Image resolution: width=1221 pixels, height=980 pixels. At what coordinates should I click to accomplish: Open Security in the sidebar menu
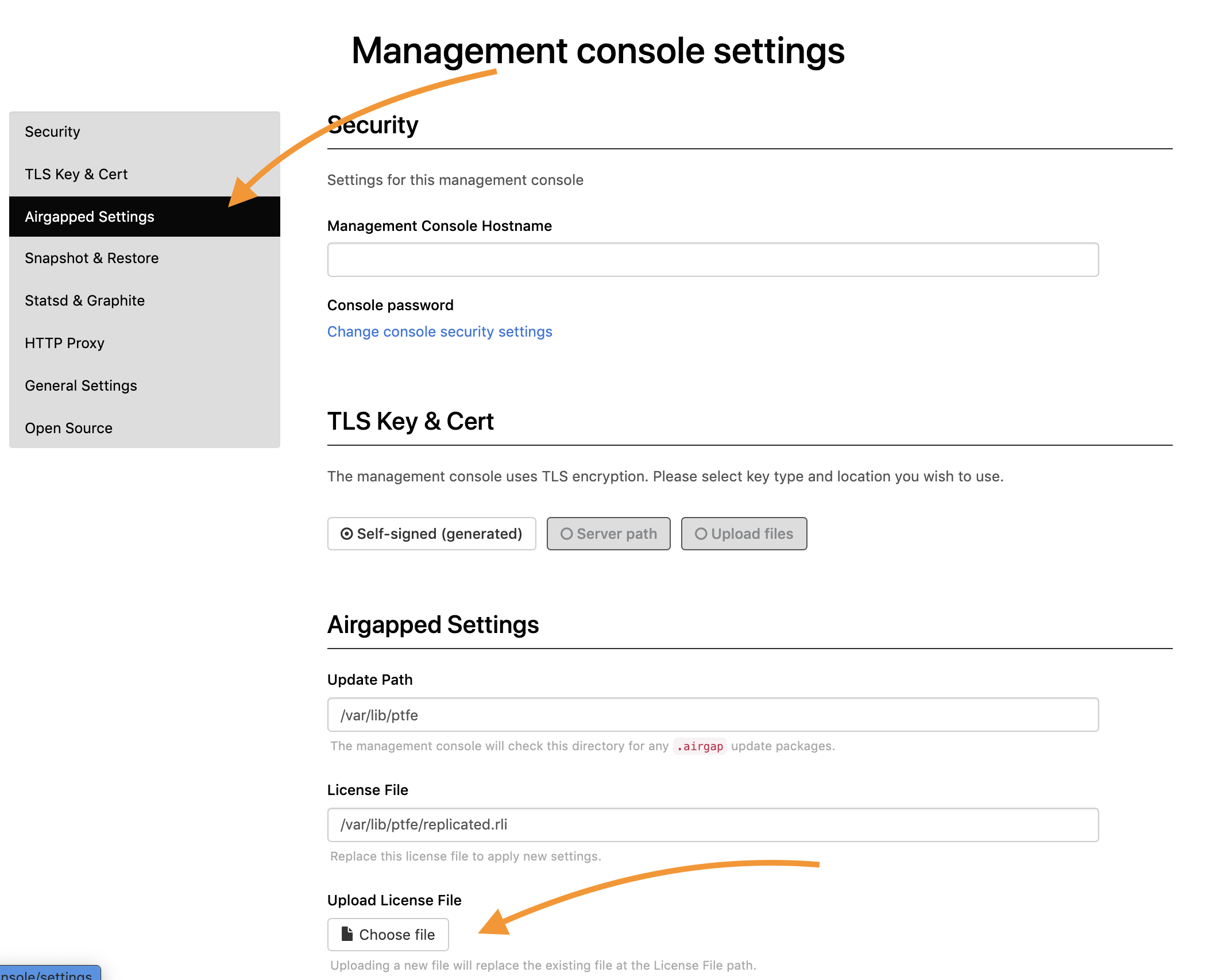pos(52,132)
